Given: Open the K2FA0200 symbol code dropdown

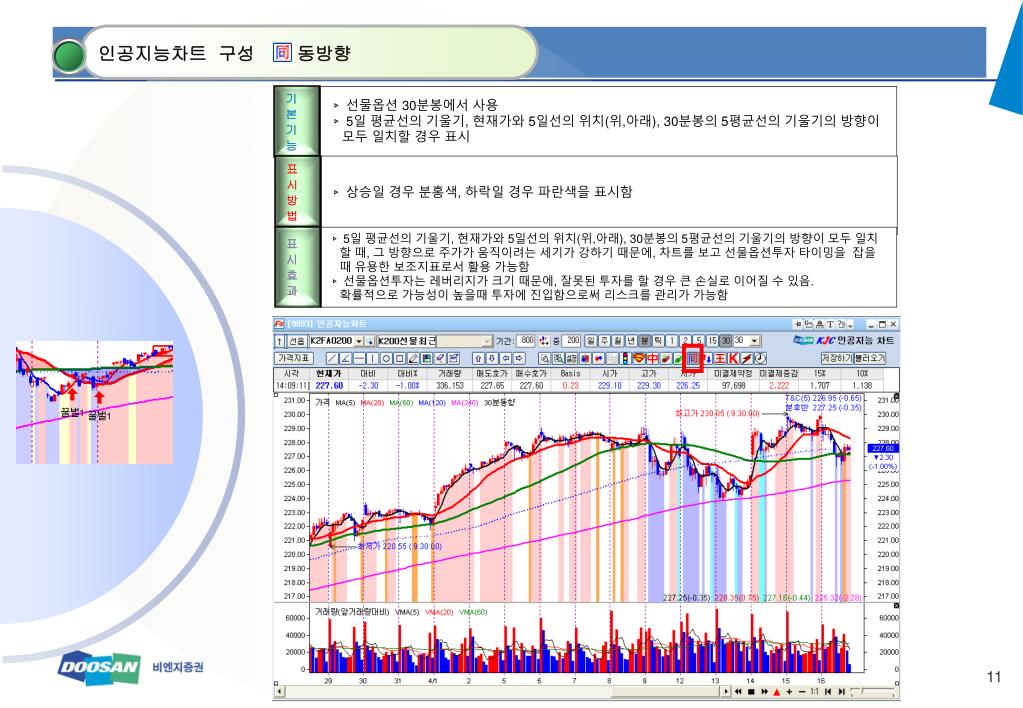Looking at the screenshot, I should [x=359, y=341].
